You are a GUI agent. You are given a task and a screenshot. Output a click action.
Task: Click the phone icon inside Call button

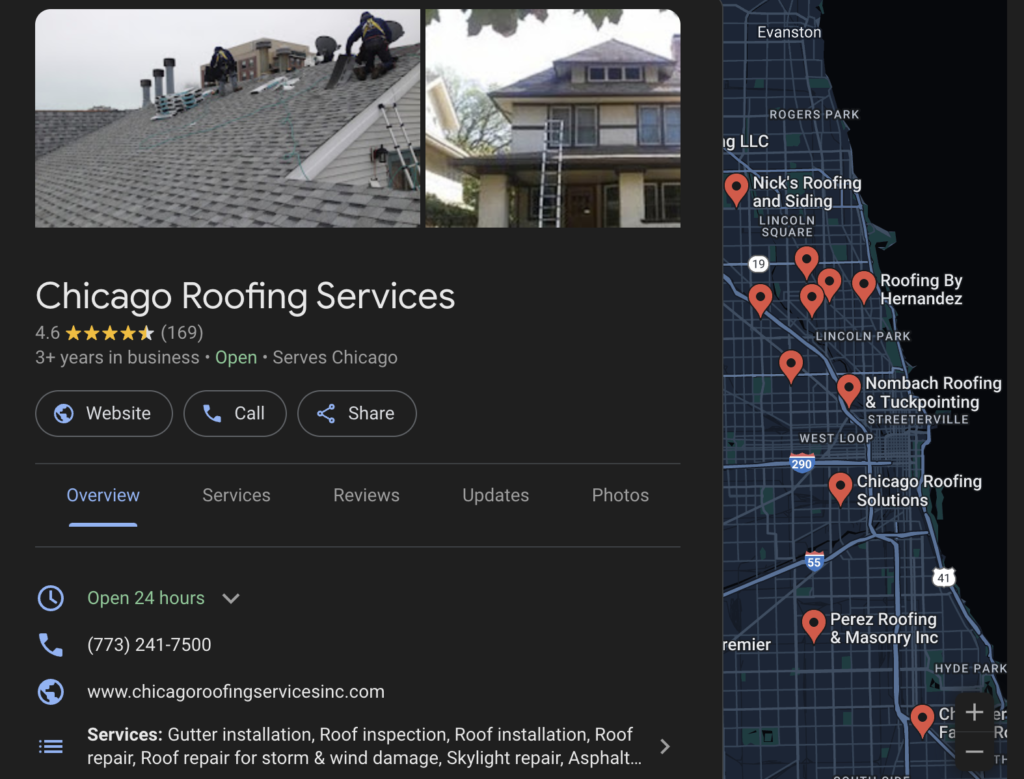click(x=212, y=413)
